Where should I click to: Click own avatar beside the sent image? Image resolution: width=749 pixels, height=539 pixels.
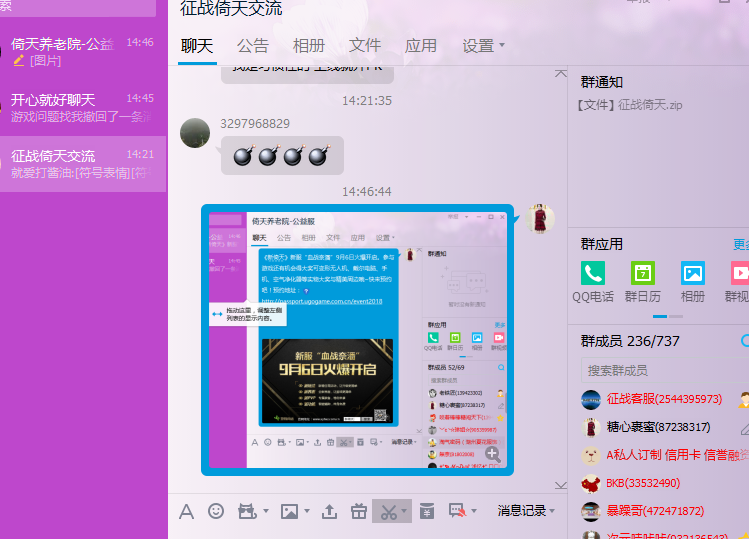[x=540, y=219]
